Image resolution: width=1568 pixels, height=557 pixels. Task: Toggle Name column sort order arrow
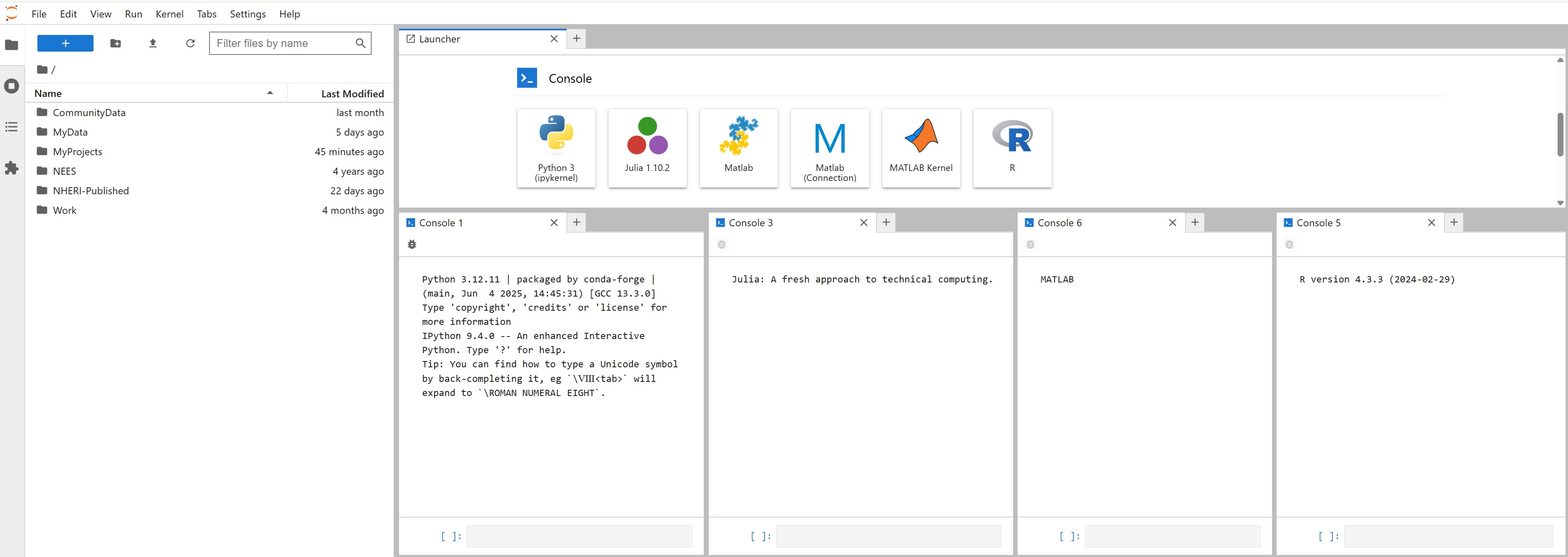pyautogui.click(x=270, y=93)
